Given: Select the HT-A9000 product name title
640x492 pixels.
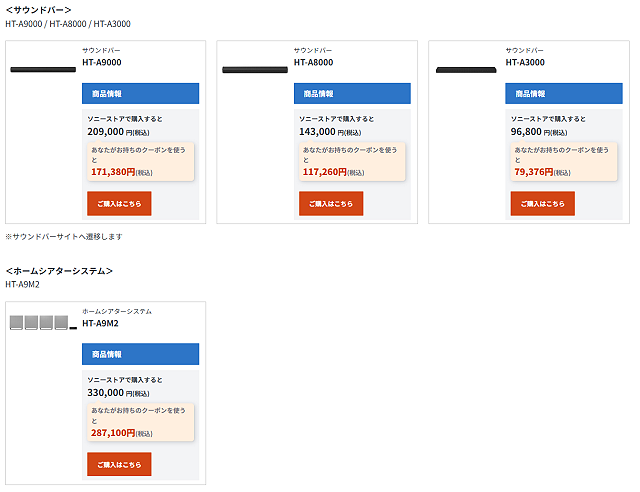Looking at the screenshot, I should [x=102, y=62].
